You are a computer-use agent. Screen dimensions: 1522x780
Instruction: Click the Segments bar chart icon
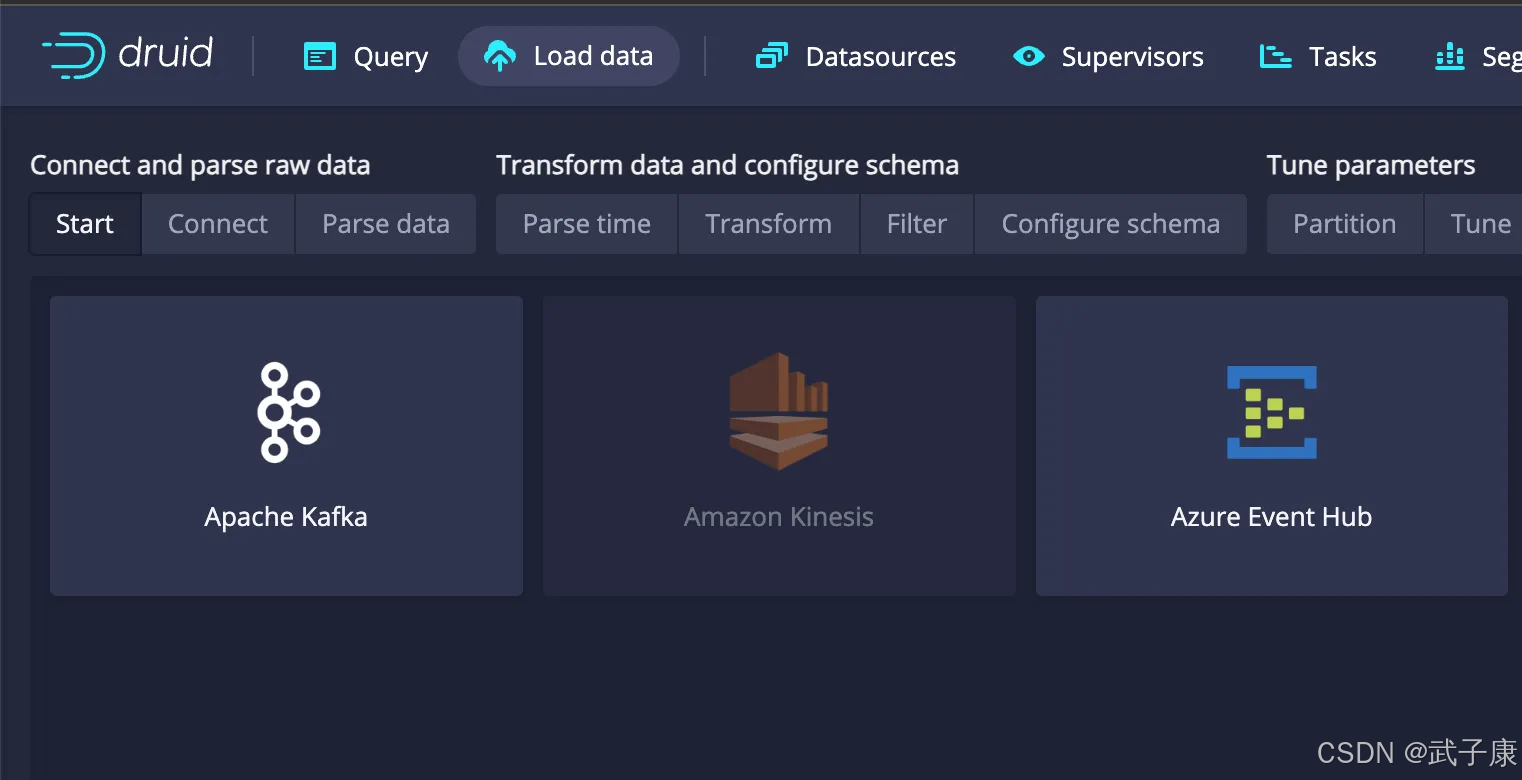[1450, 57]
